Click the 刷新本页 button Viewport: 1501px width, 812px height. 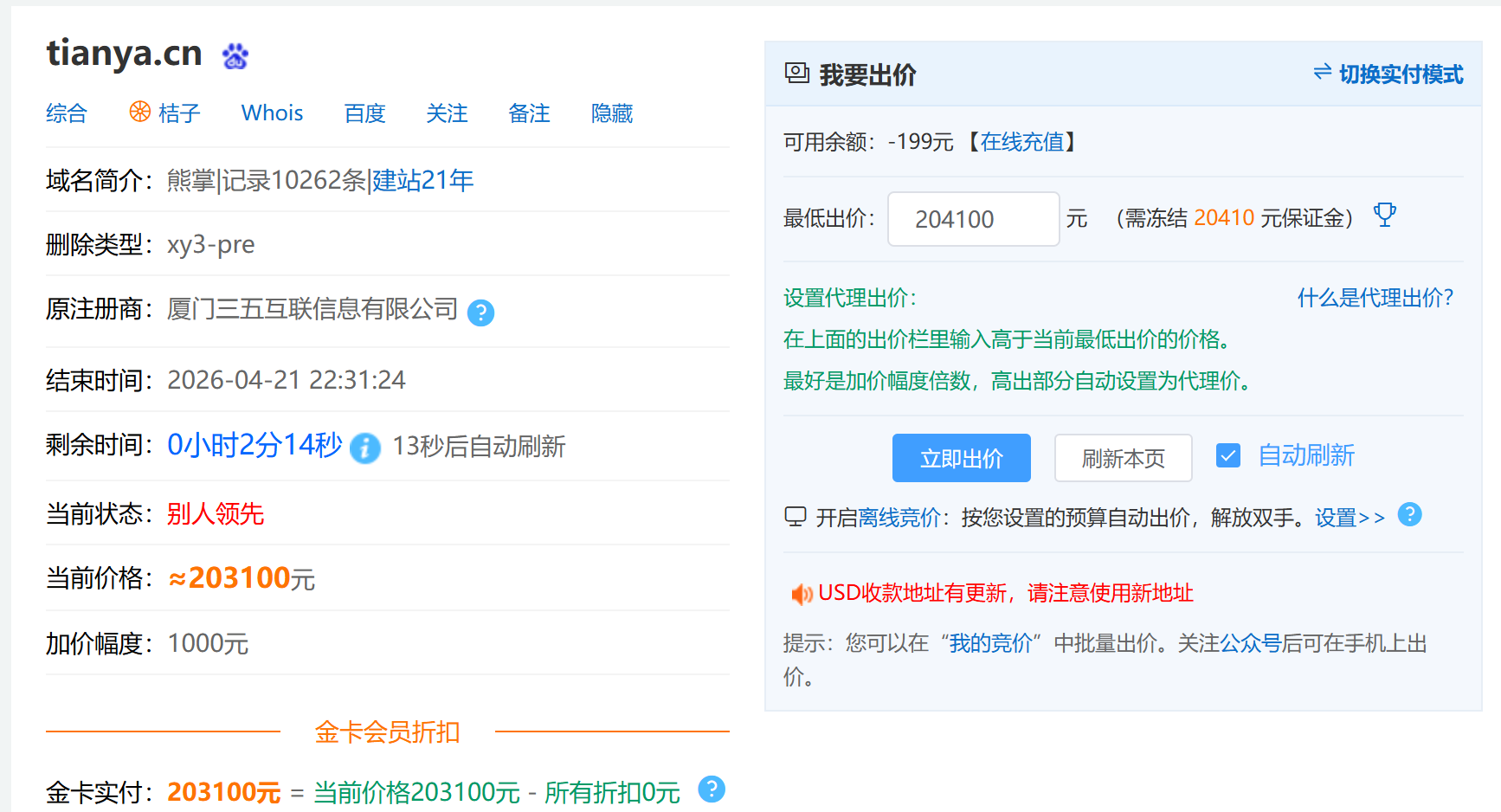click(x=1124, y=458)
